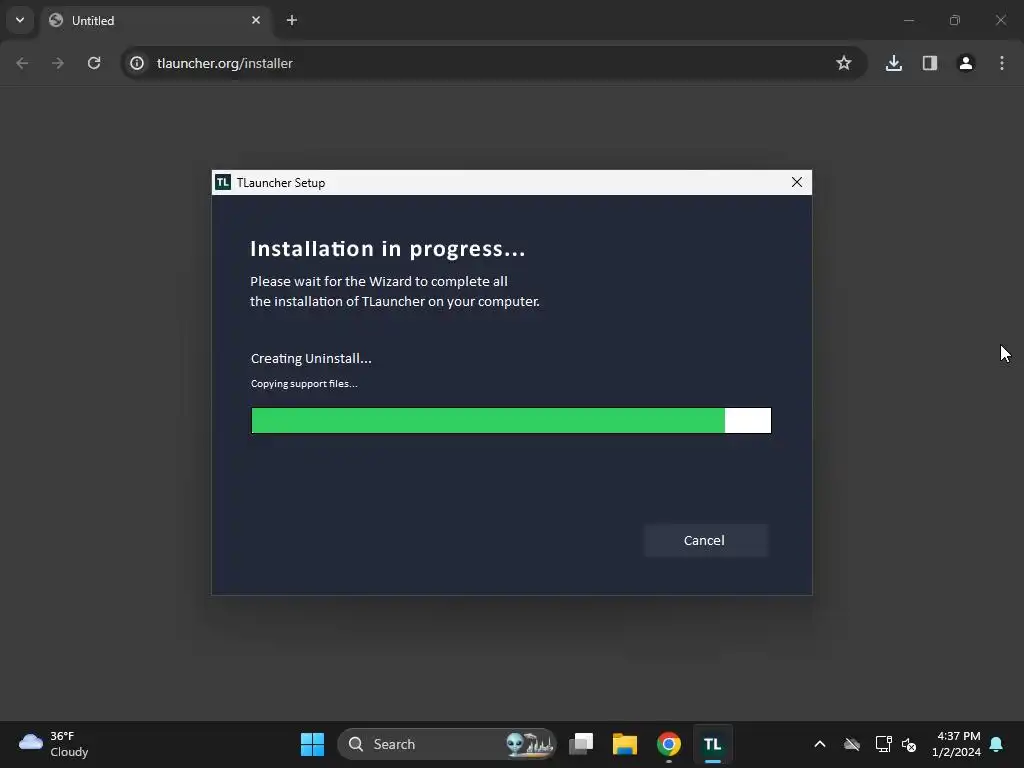Open the Windows Start menu
Viewport: 1024px width, 768px height.
pos(312,744)
